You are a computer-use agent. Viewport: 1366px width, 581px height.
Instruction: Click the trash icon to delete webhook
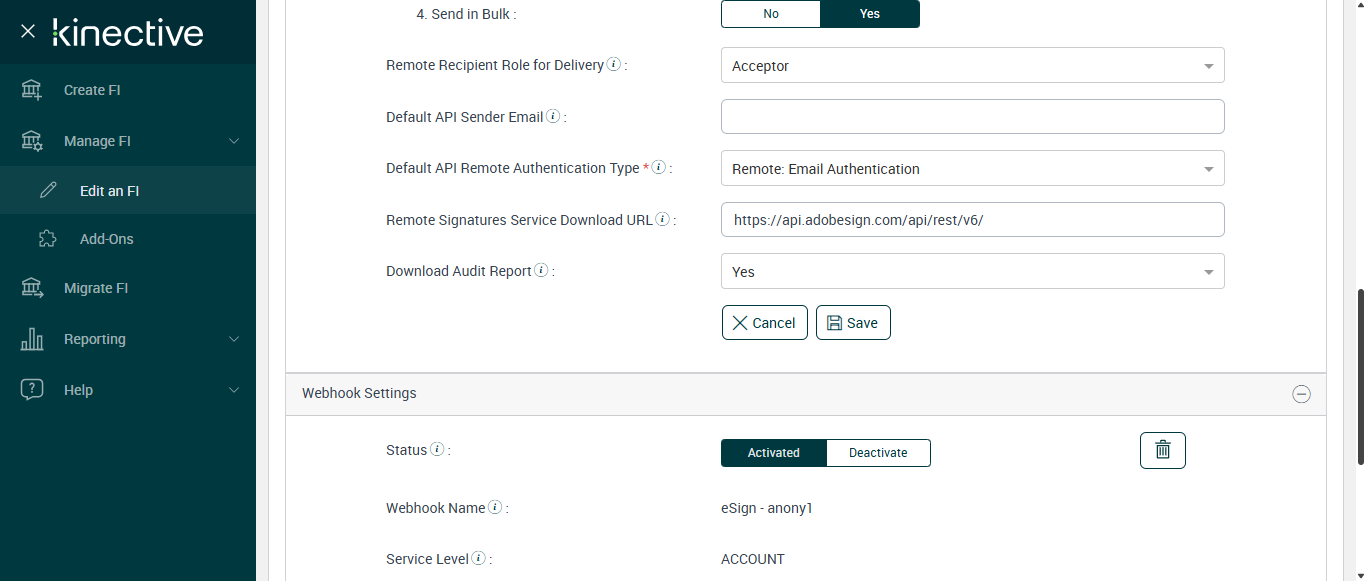[1162, 450]
